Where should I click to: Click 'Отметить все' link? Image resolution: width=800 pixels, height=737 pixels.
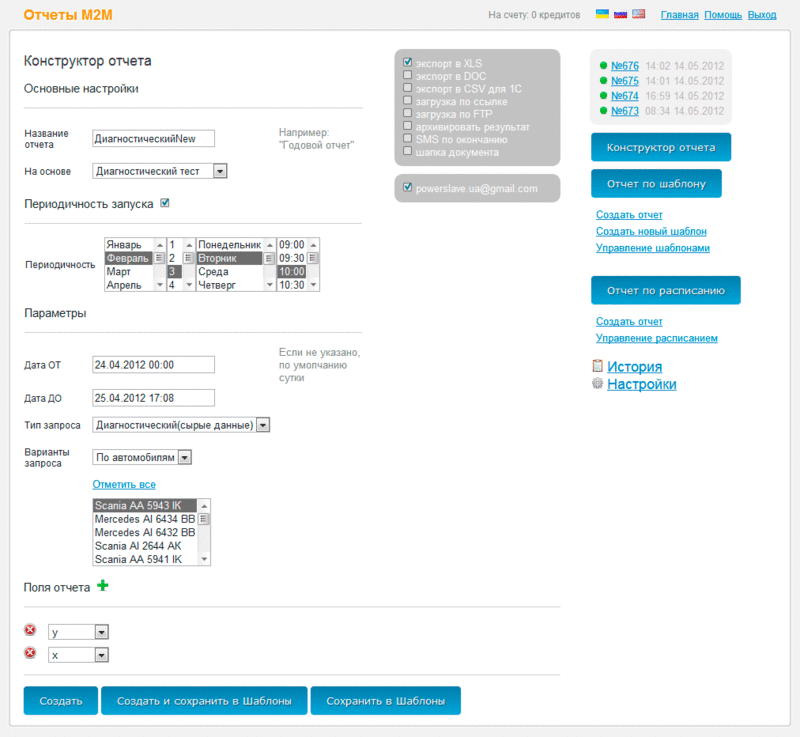(124, 485)
